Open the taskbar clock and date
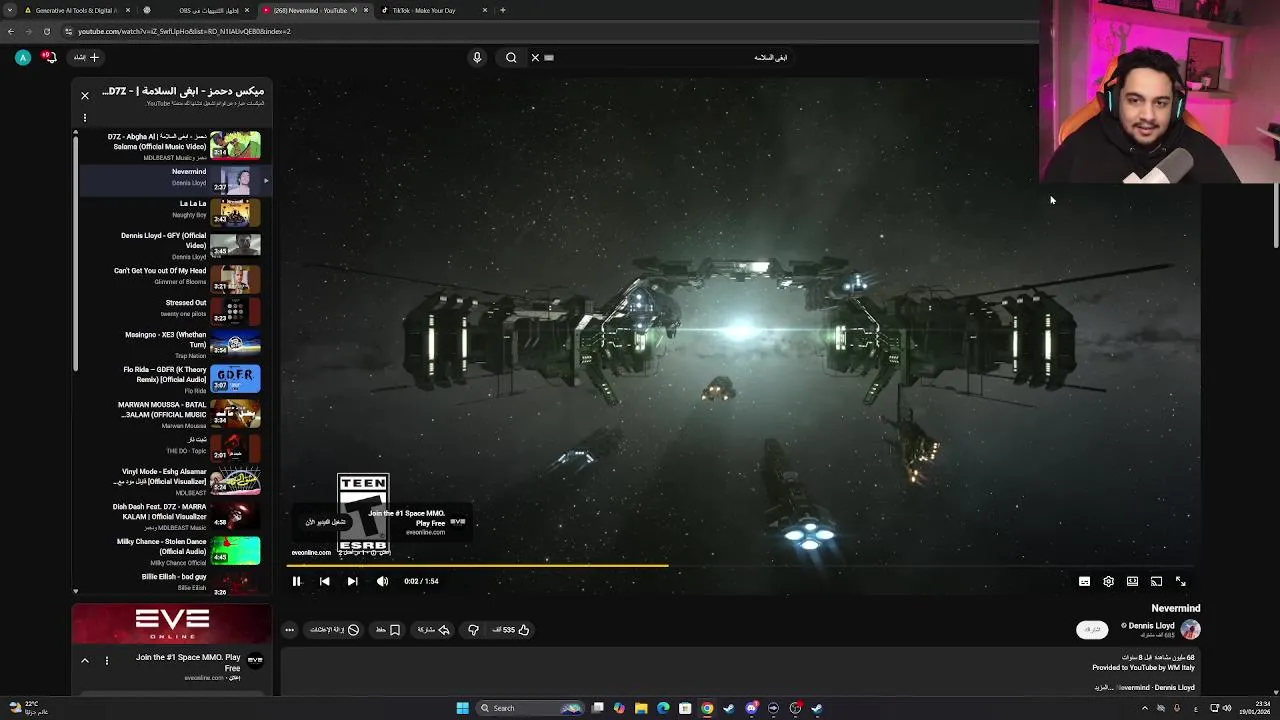 tap(1254, 708)
